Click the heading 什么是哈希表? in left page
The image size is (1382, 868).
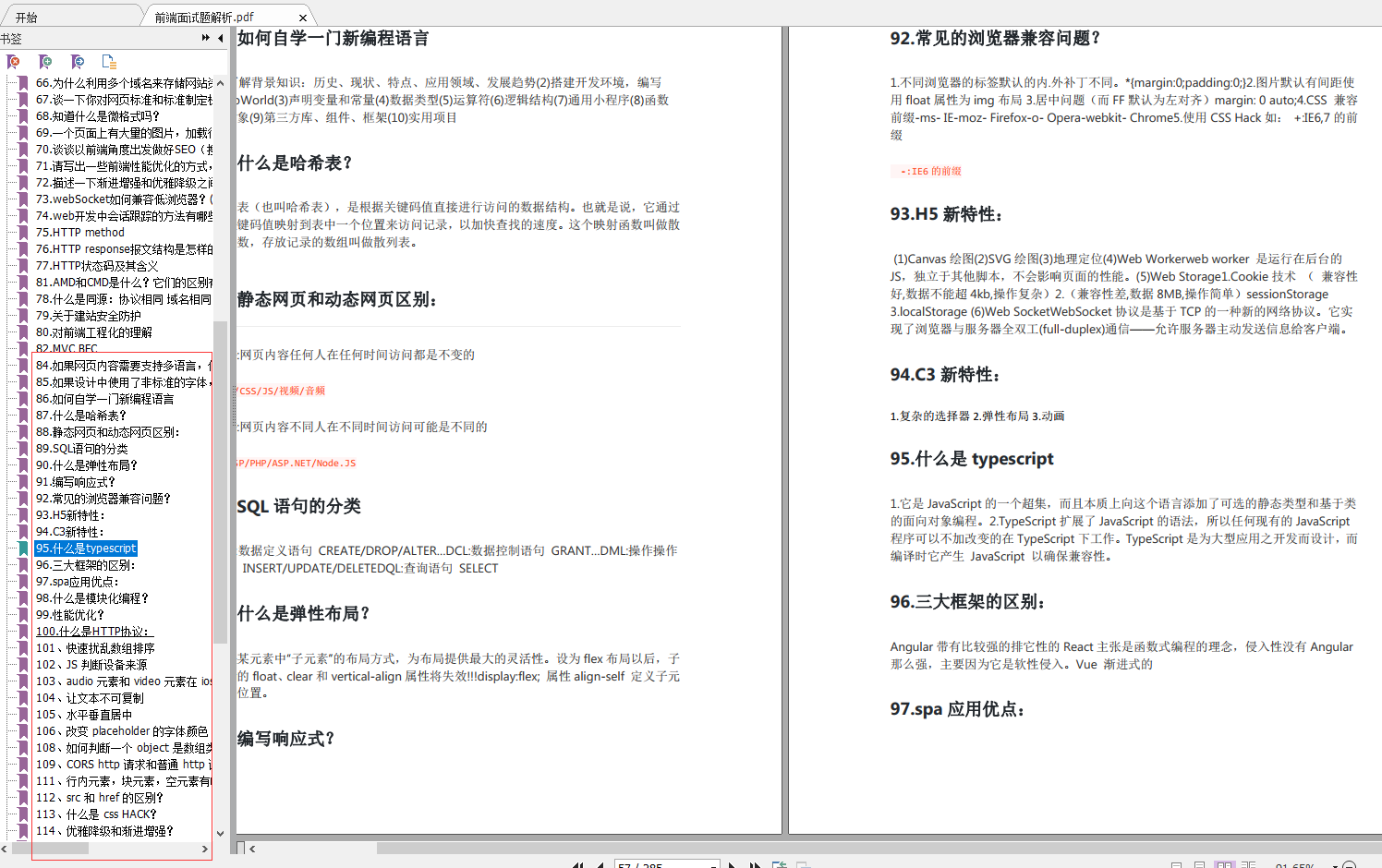click(x=295, y=163)
